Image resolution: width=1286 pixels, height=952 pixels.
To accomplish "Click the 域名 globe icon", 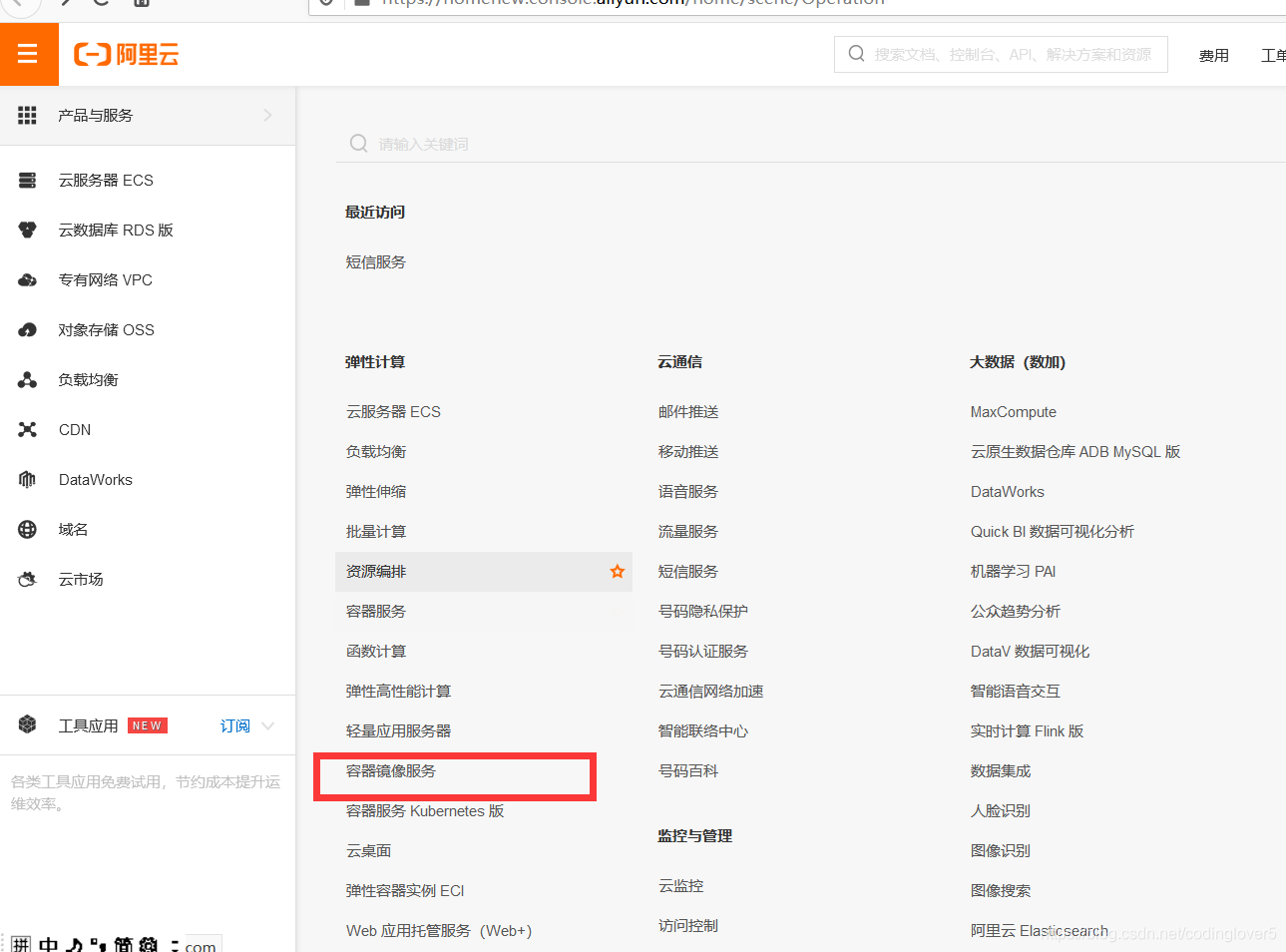I will [28, 530].
